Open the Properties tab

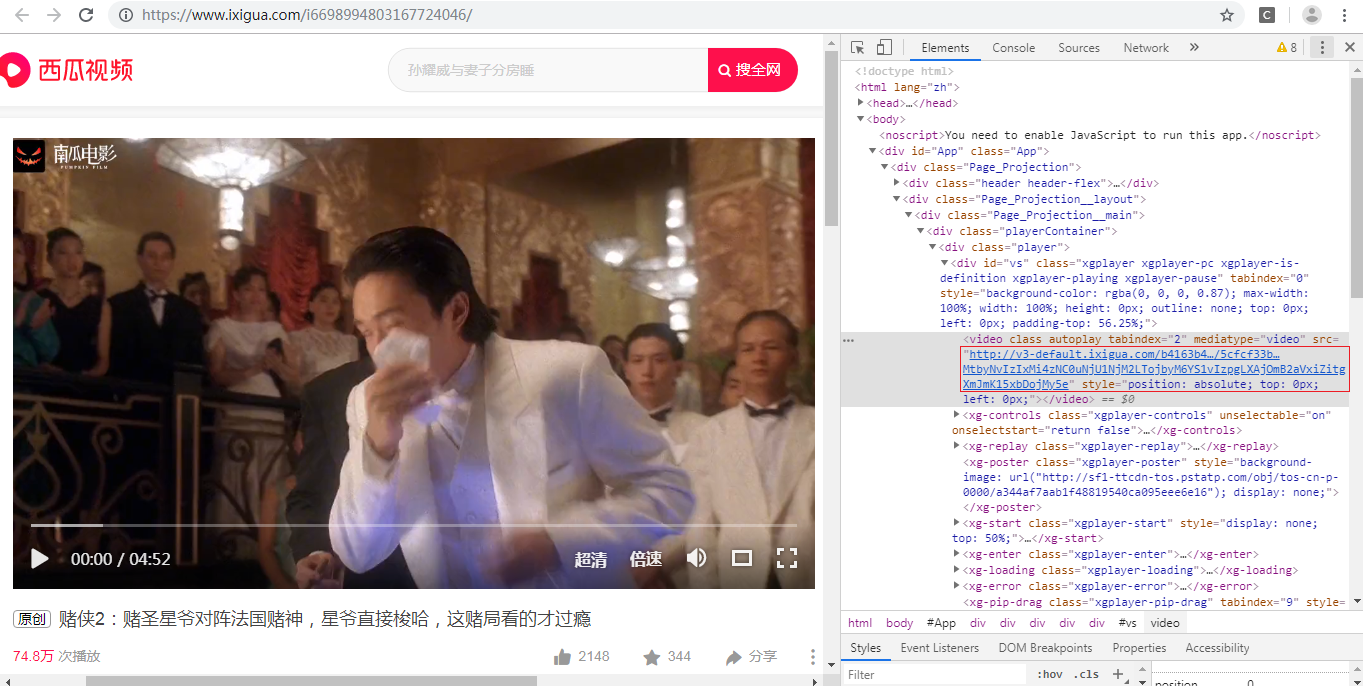tap(1139, 648)
